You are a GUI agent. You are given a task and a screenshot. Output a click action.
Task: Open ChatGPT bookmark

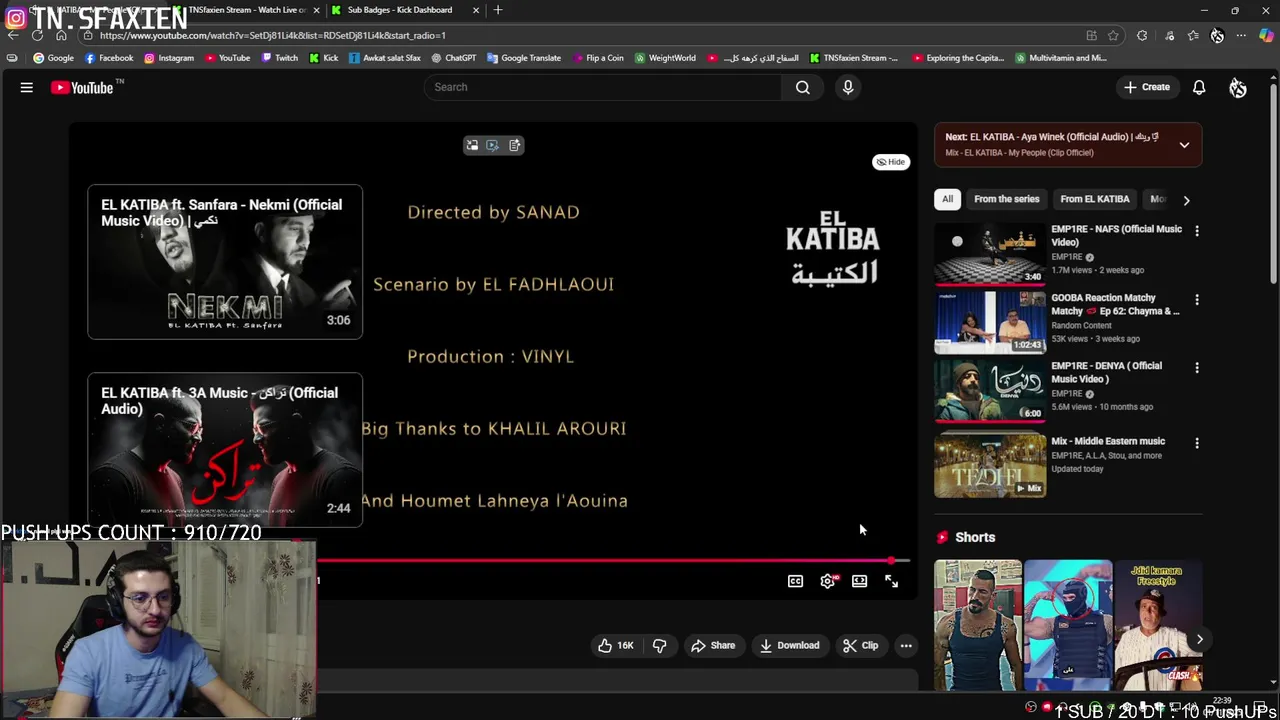click(x=453, y=58)
